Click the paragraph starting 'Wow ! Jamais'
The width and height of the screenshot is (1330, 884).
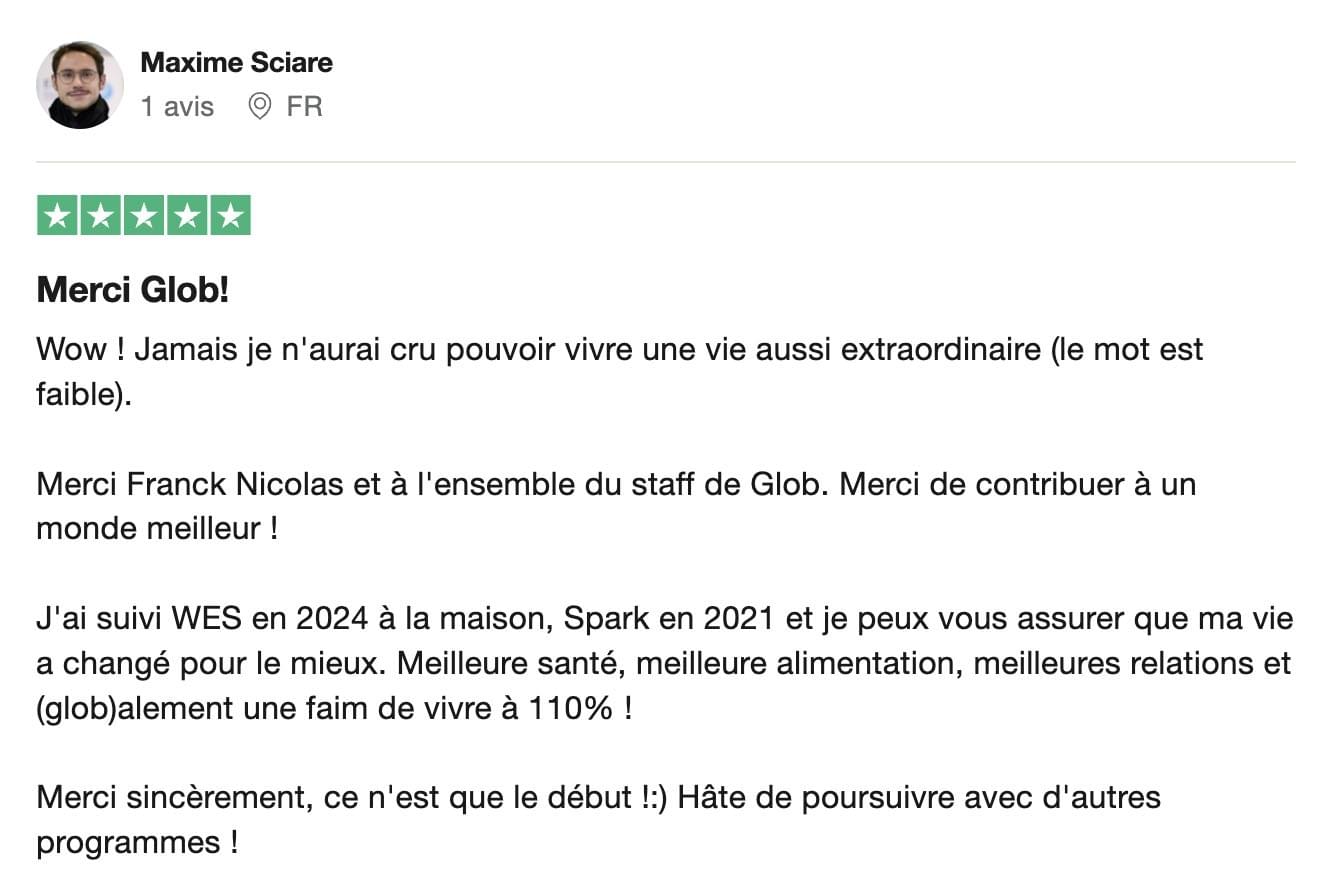point(620,372)
